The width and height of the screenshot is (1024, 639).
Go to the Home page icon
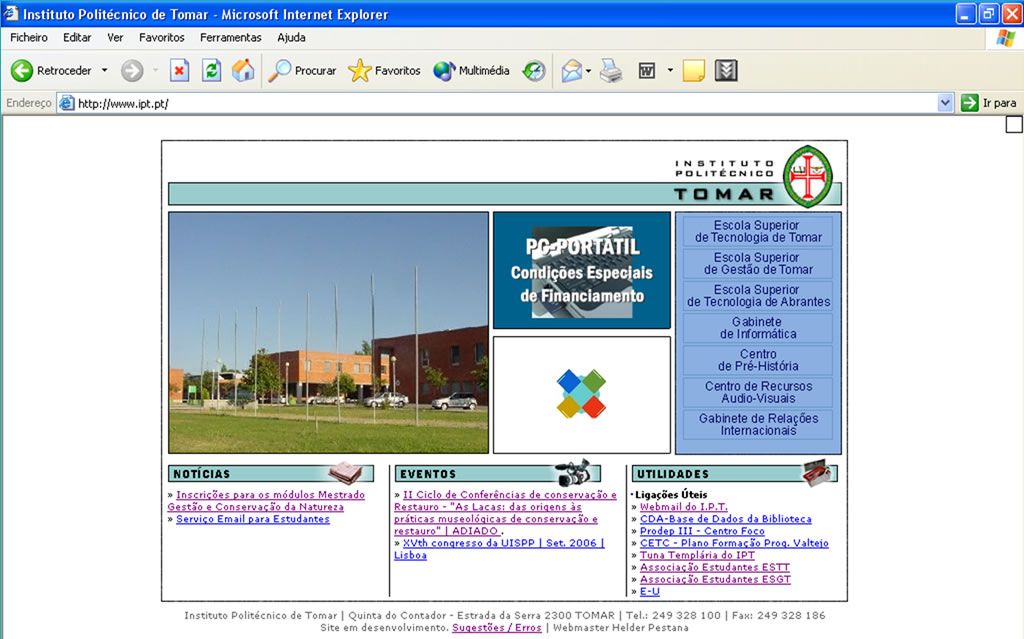[243, 71]
